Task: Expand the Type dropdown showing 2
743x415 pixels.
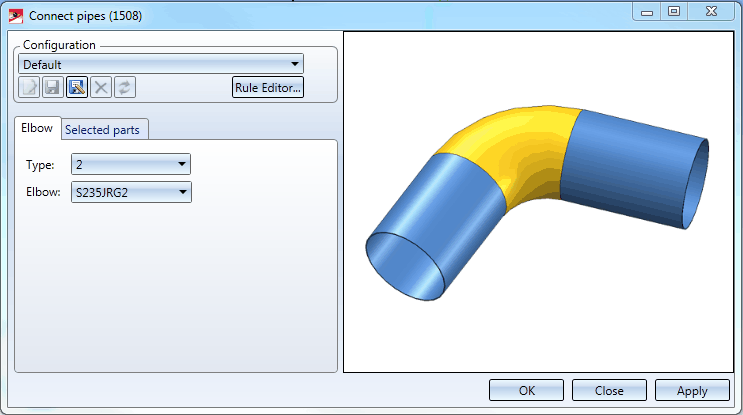Action: tap(131, 164)
